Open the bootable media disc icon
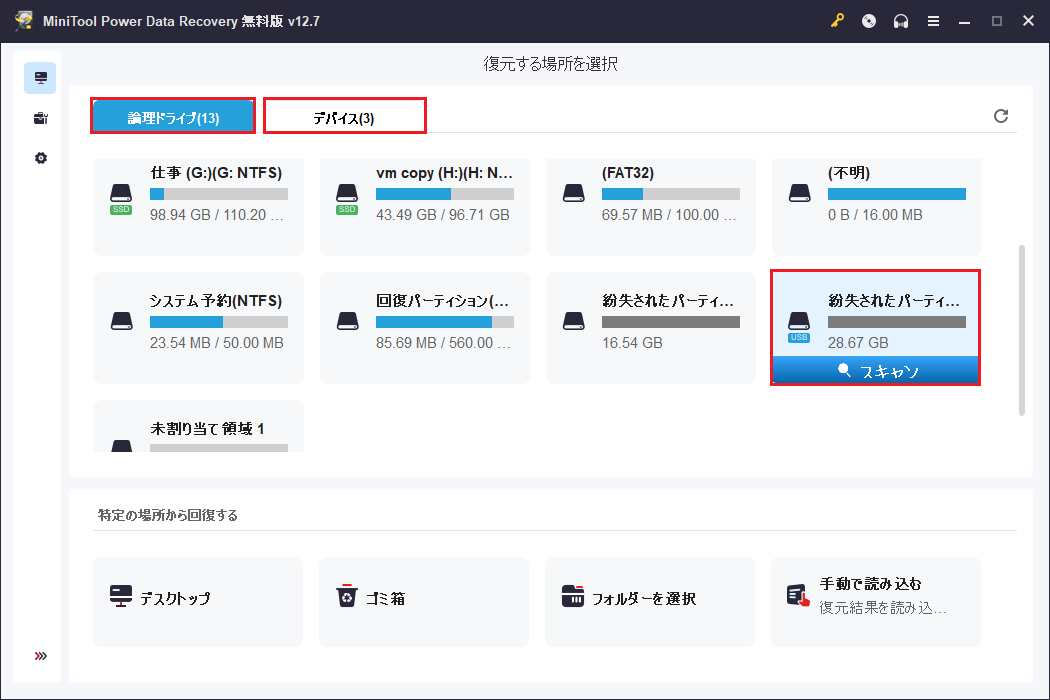The width and height of the screenshot is (1050, 700). coord(868,20)
